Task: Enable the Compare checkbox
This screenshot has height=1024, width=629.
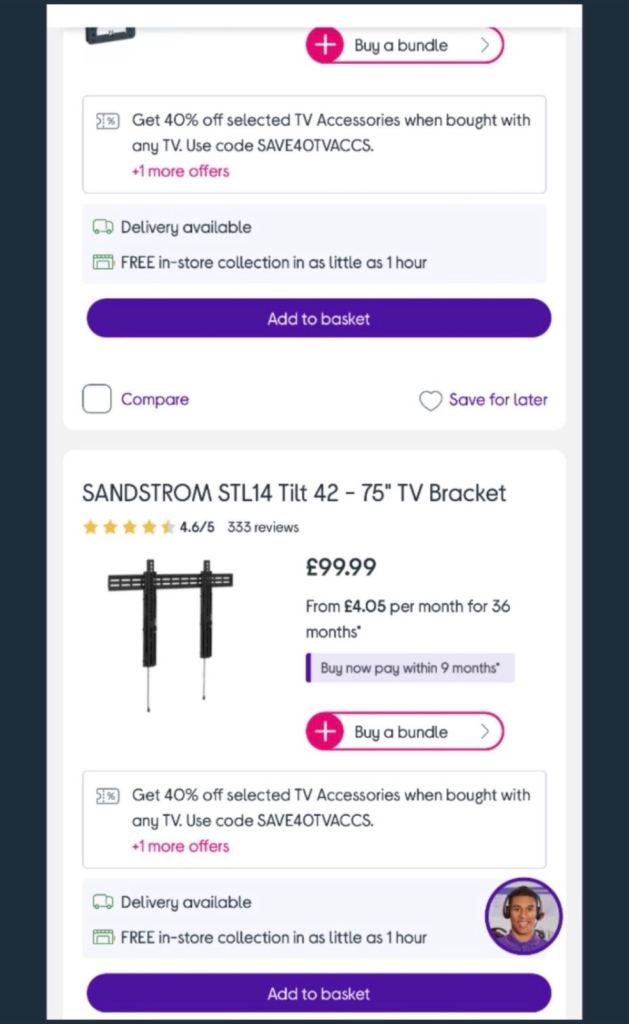Action: (96, 398)
